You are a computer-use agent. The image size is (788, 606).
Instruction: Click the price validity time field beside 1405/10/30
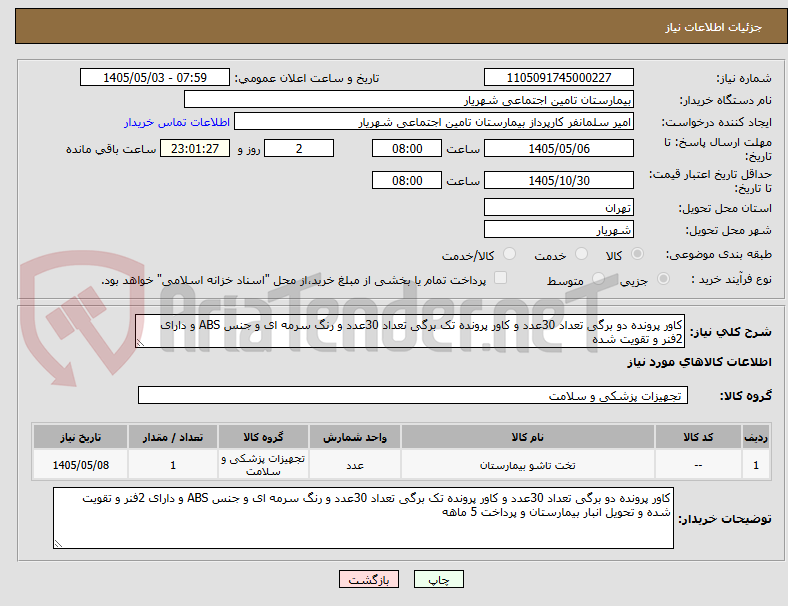click(407, 180)
